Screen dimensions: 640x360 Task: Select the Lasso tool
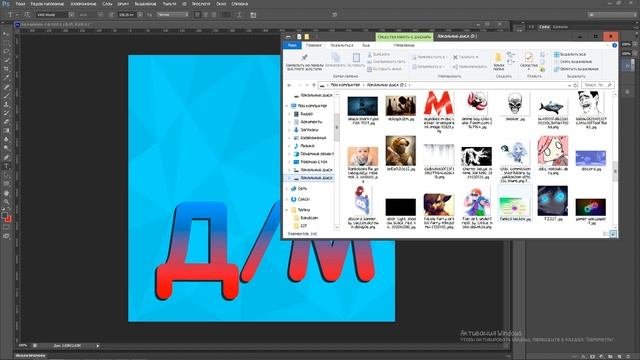6,51
